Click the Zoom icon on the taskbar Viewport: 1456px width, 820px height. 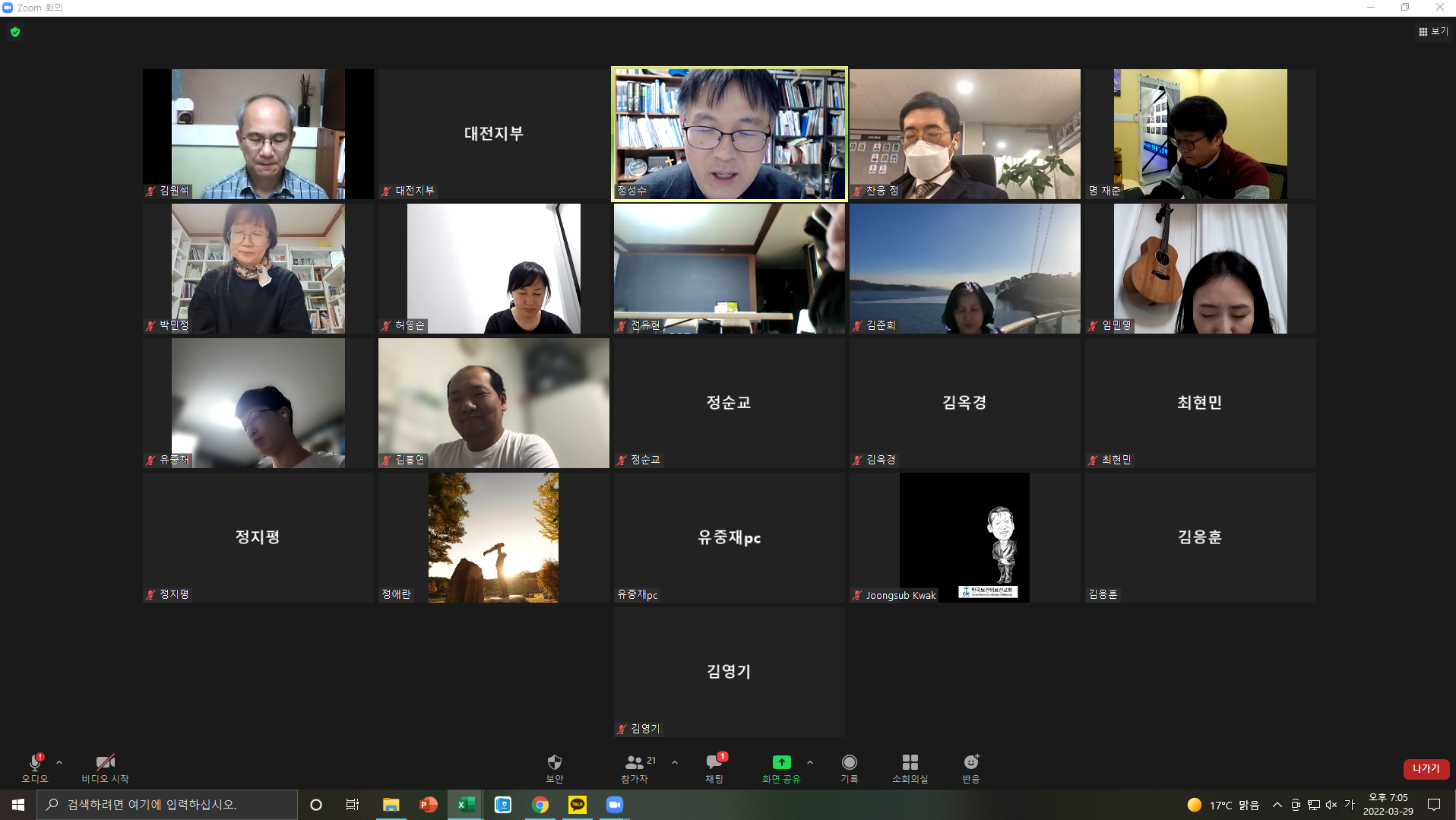(x=615, y=805)
